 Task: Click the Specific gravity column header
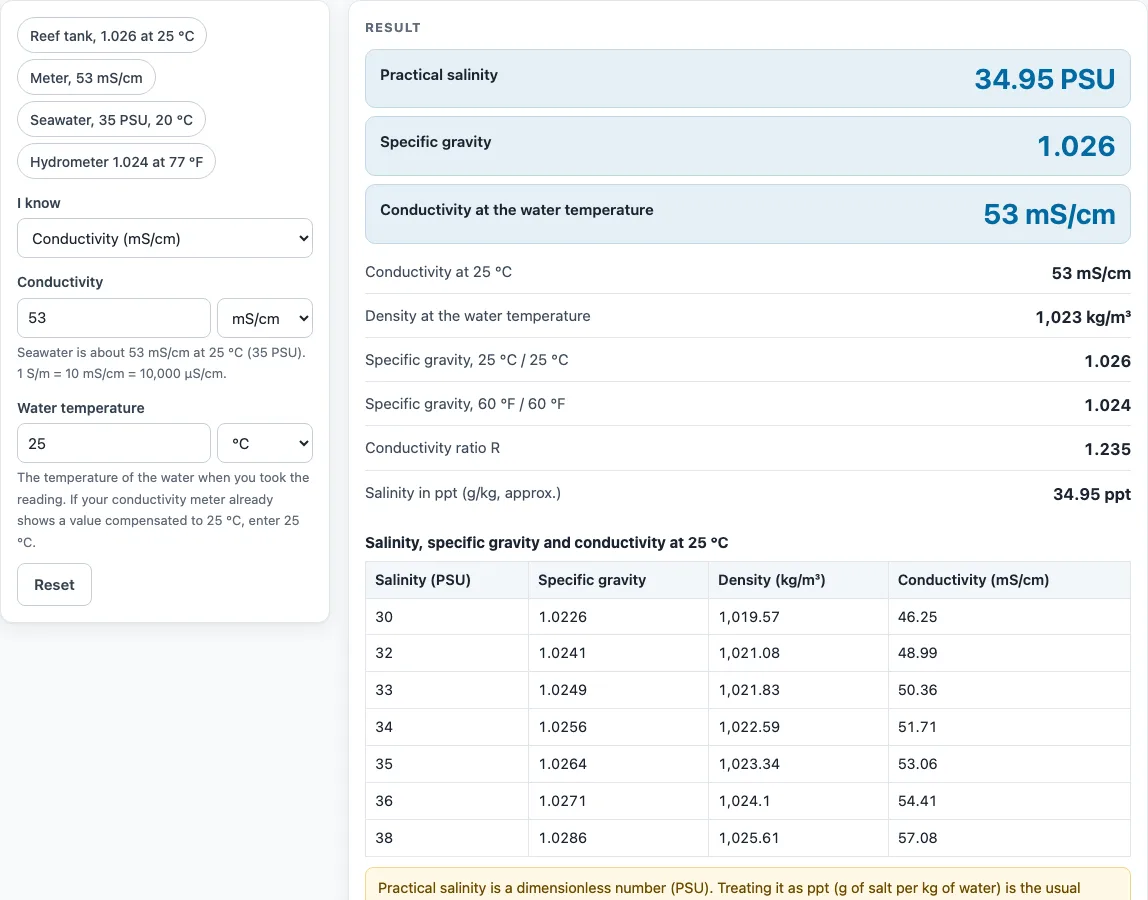pyautogui.click(x=618, y=580)
